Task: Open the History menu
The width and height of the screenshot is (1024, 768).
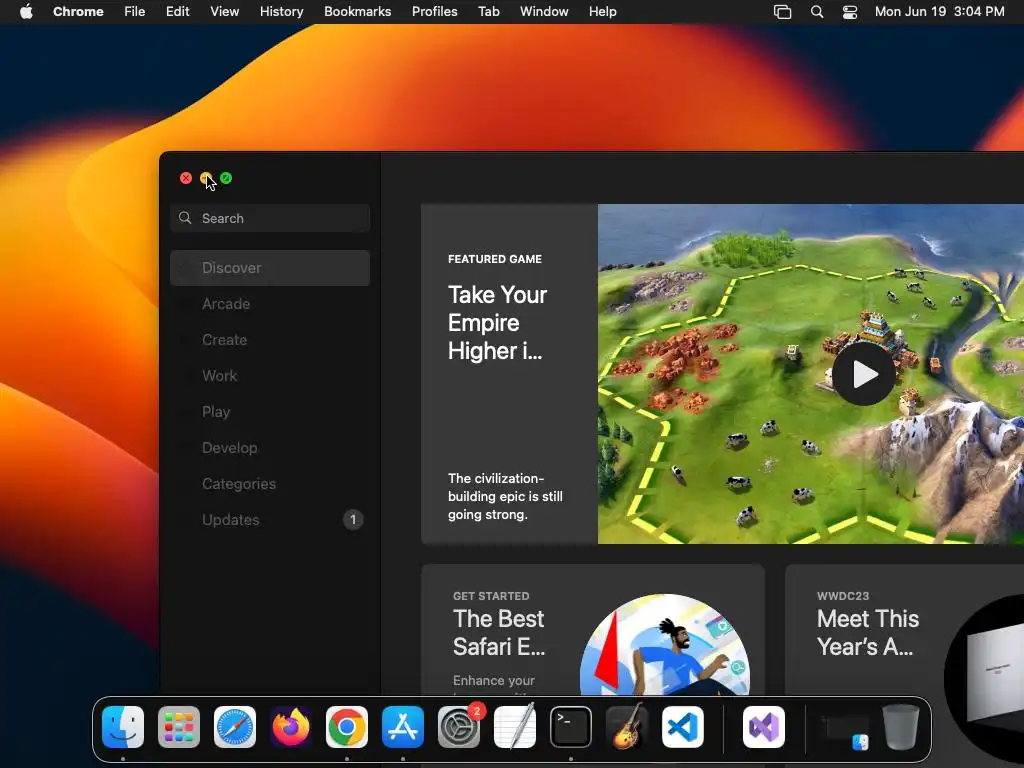Action: tap(281, 12)
